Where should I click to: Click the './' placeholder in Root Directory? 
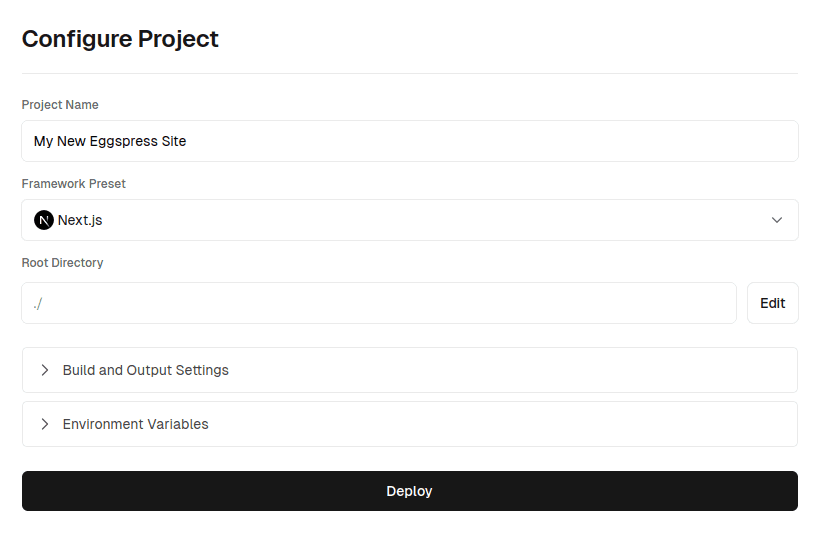(38, 304)
